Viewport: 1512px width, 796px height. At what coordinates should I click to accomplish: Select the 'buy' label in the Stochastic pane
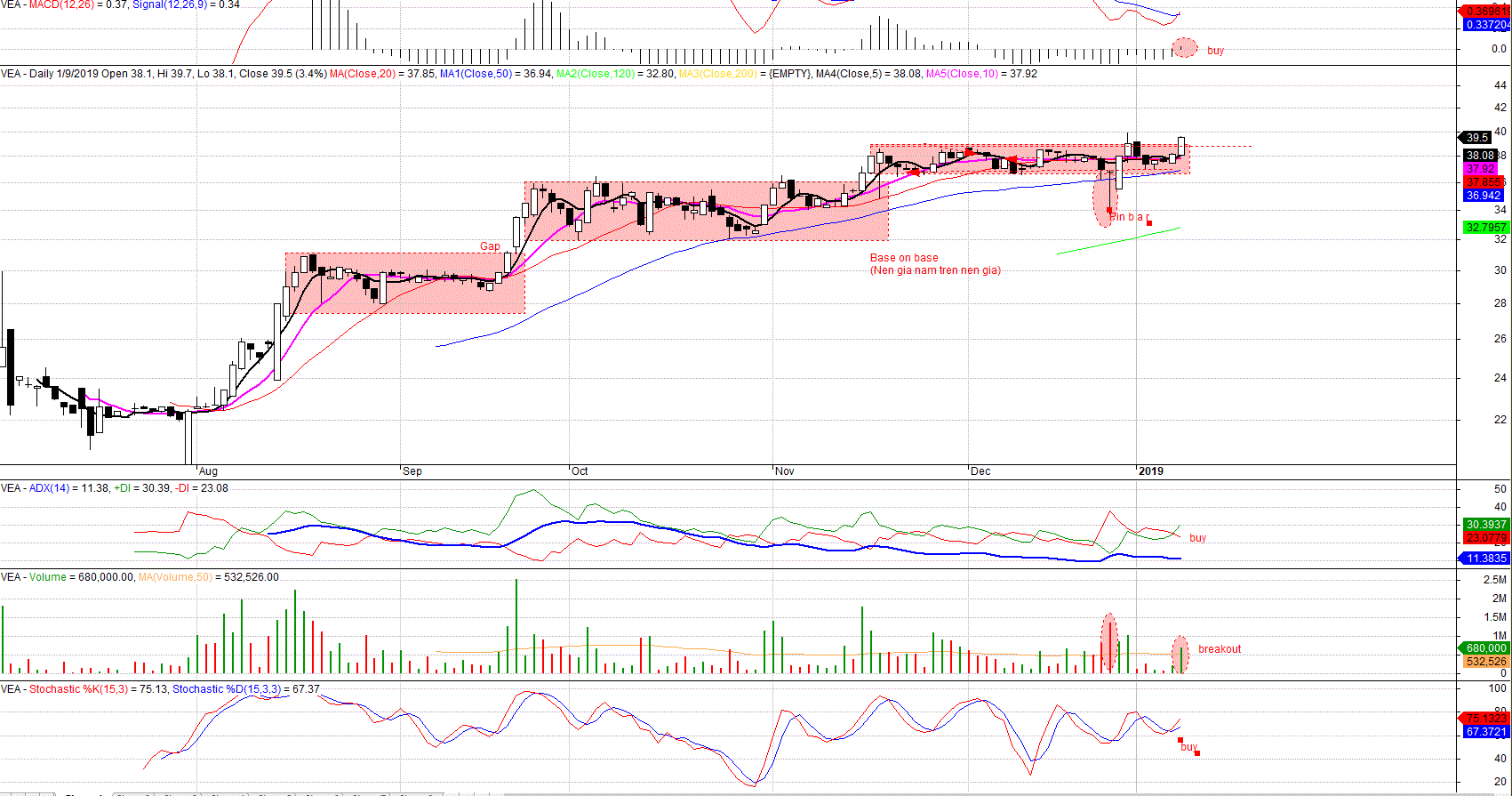point(1188,747)
